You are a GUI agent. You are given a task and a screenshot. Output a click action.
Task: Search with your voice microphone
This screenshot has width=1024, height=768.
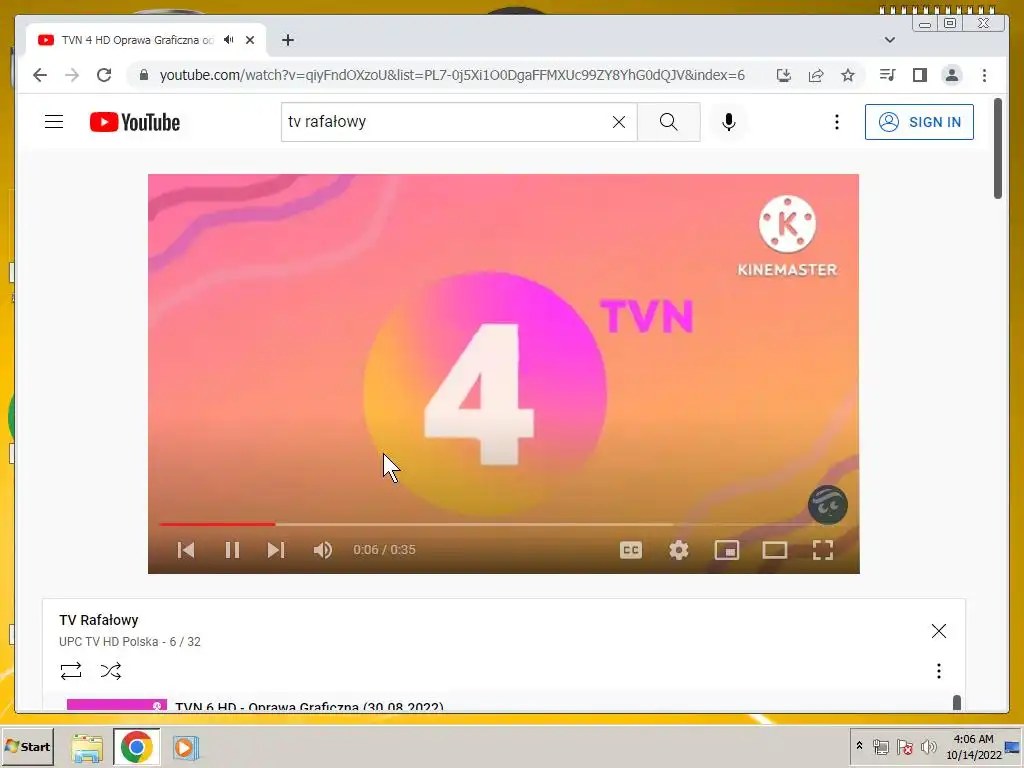tap(729, 122)
